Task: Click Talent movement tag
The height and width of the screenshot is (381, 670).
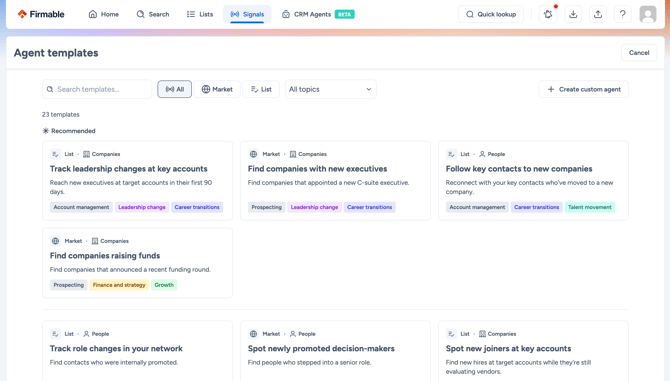Action: [590, 207]
